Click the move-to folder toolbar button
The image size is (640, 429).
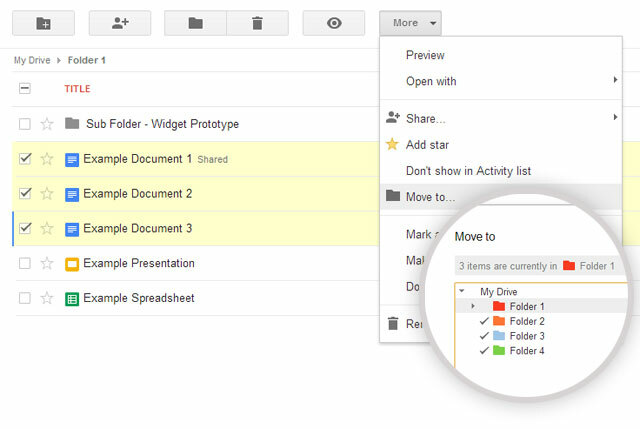point(196,23)
